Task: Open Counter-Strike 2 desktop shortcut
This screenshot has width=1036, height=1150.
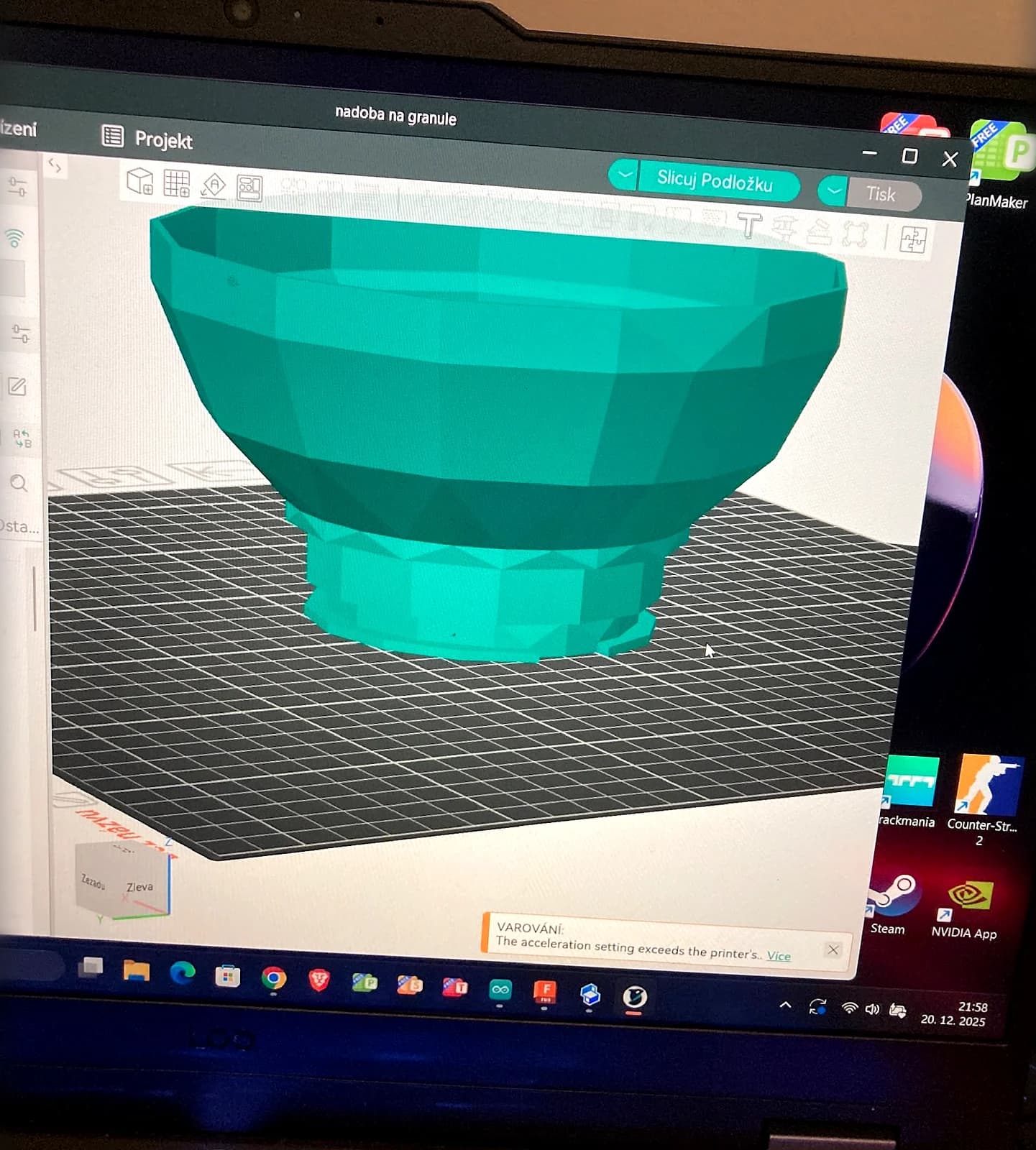Action: click(x=983, y=801)
